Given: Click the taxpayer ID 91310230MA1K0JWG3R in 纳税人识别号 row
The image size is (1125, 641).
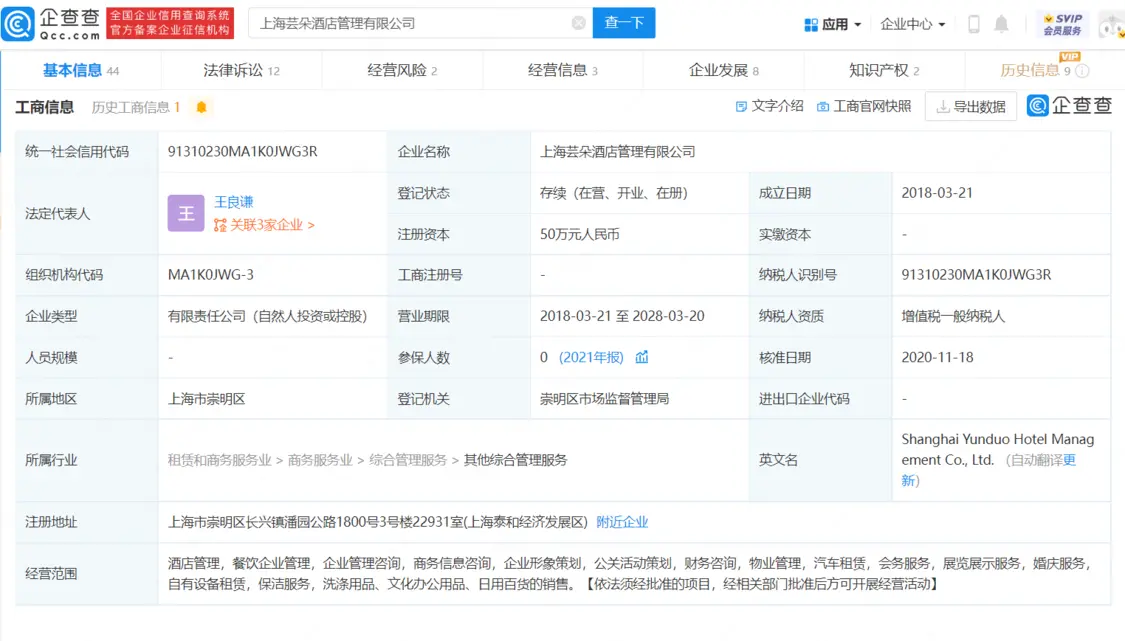Looking at the screenshot, I should (976, 274).
